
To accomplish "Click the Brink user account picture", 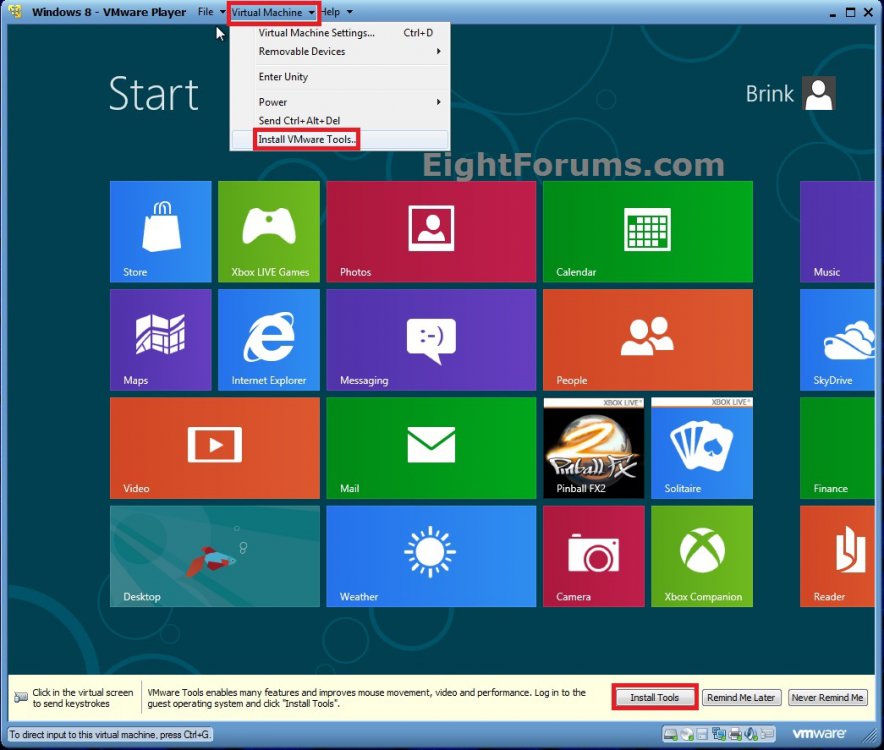I will [819, 94].
